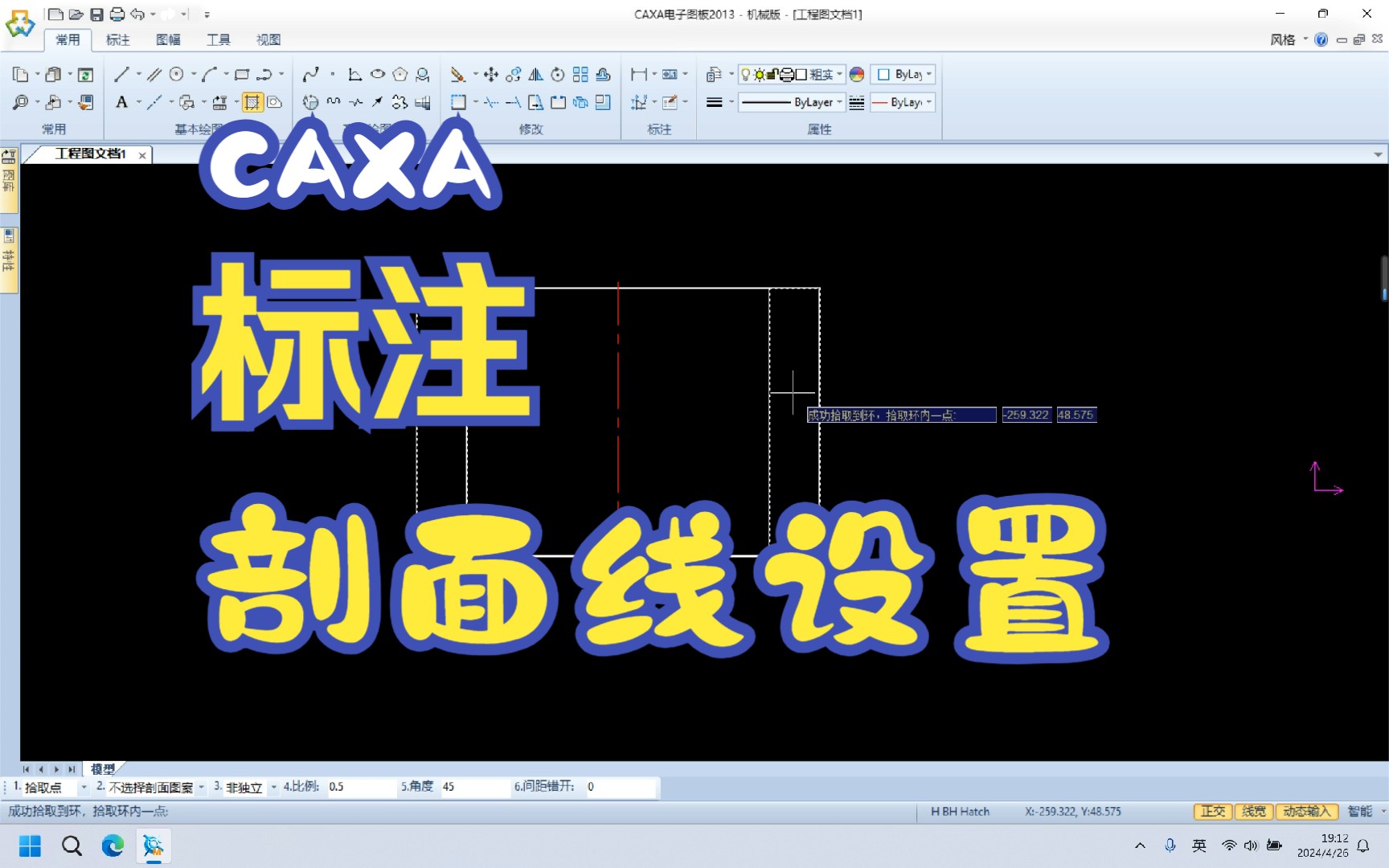Image resolution: width=1389 pixels, height=868 pixels.
Task: Toggle layer bulb visibility in layer box
Action: point(746,75)
